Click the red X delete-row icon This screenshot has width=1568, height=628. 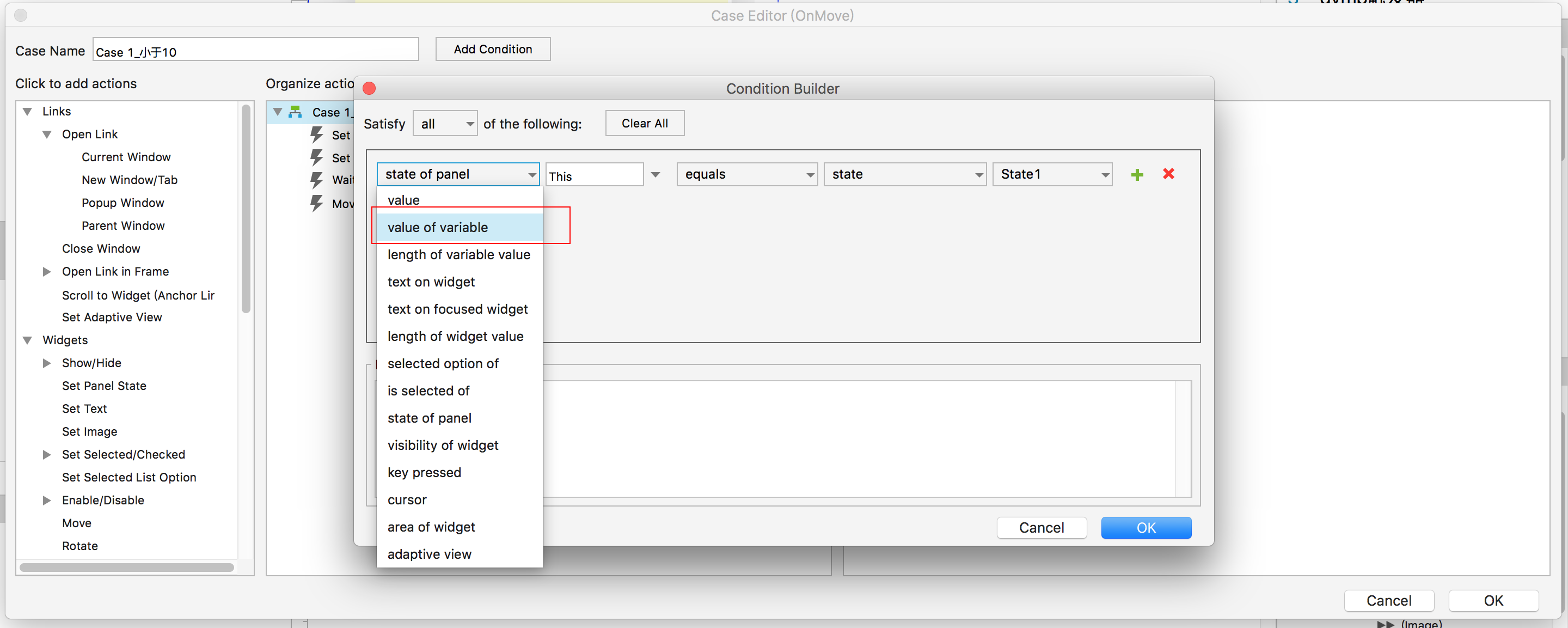tap(1168, 174)
